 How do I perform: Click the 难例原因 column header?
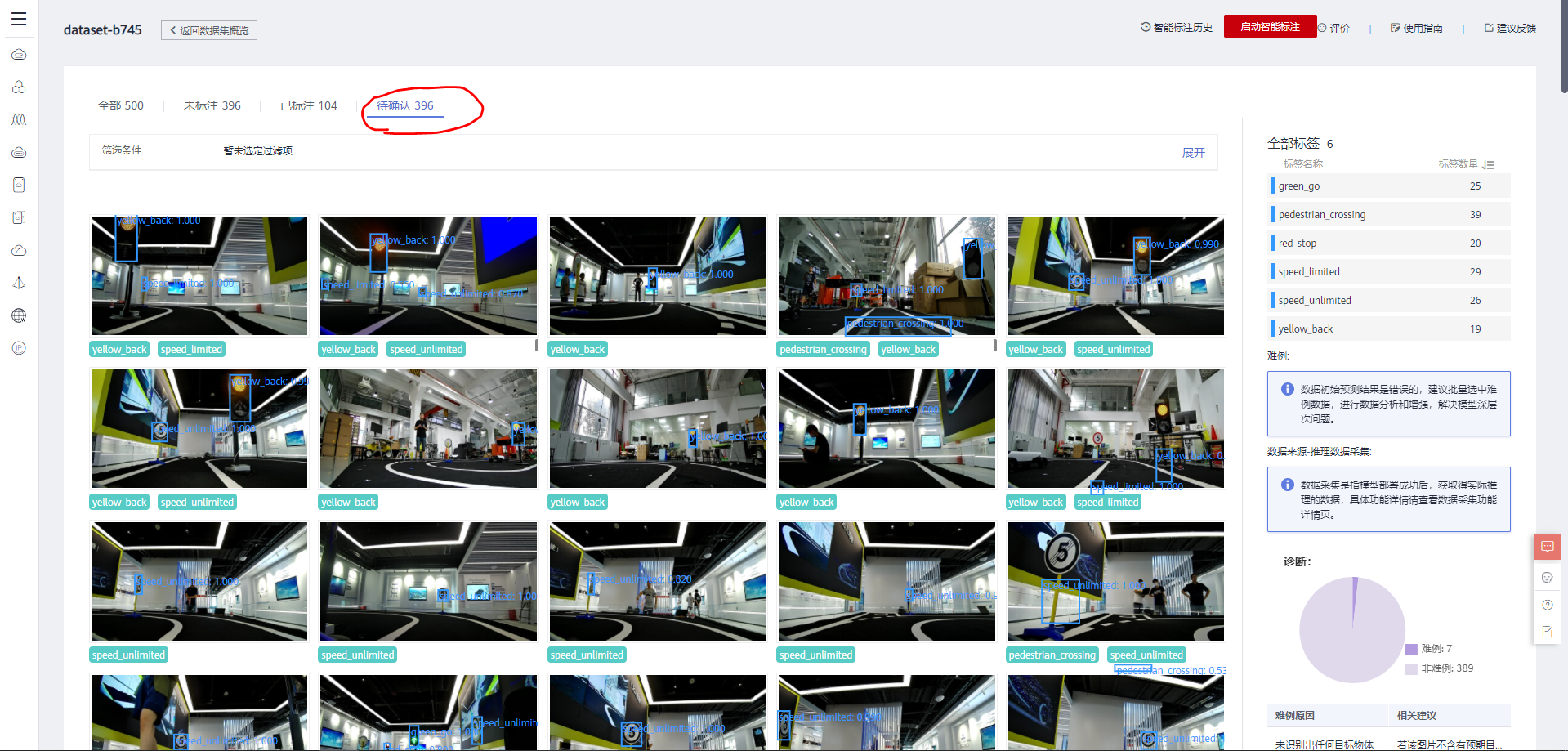pyautogui.click(x=1294, y=715)
